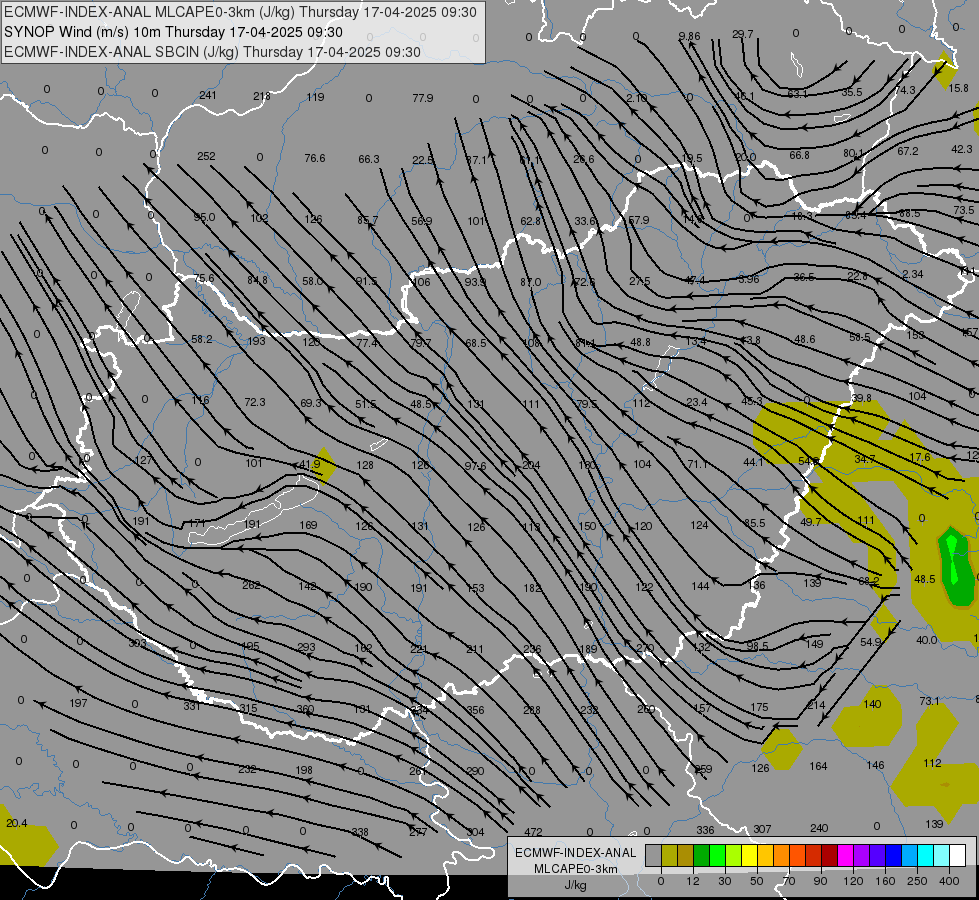The width and height of the screenshot is (979, 900).
Task: Click the 241 value on map
Action: (x=208, y=95)
